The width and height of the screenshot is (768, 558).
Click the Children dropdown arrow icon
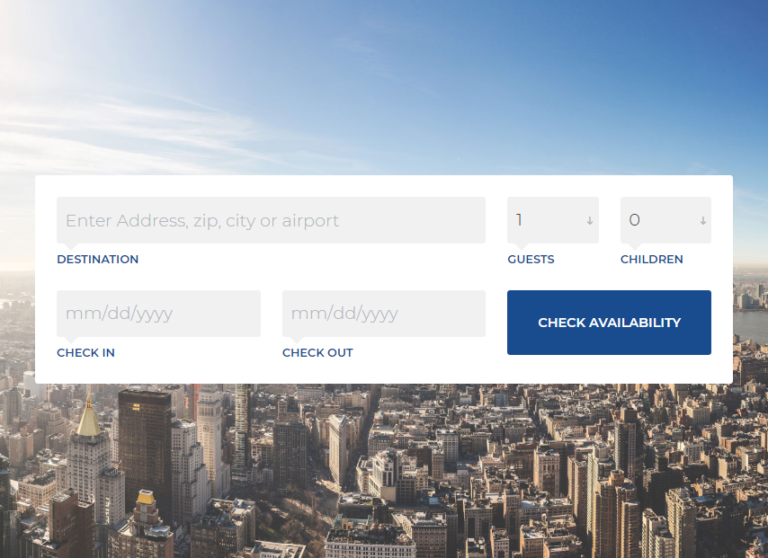(703, 221)
